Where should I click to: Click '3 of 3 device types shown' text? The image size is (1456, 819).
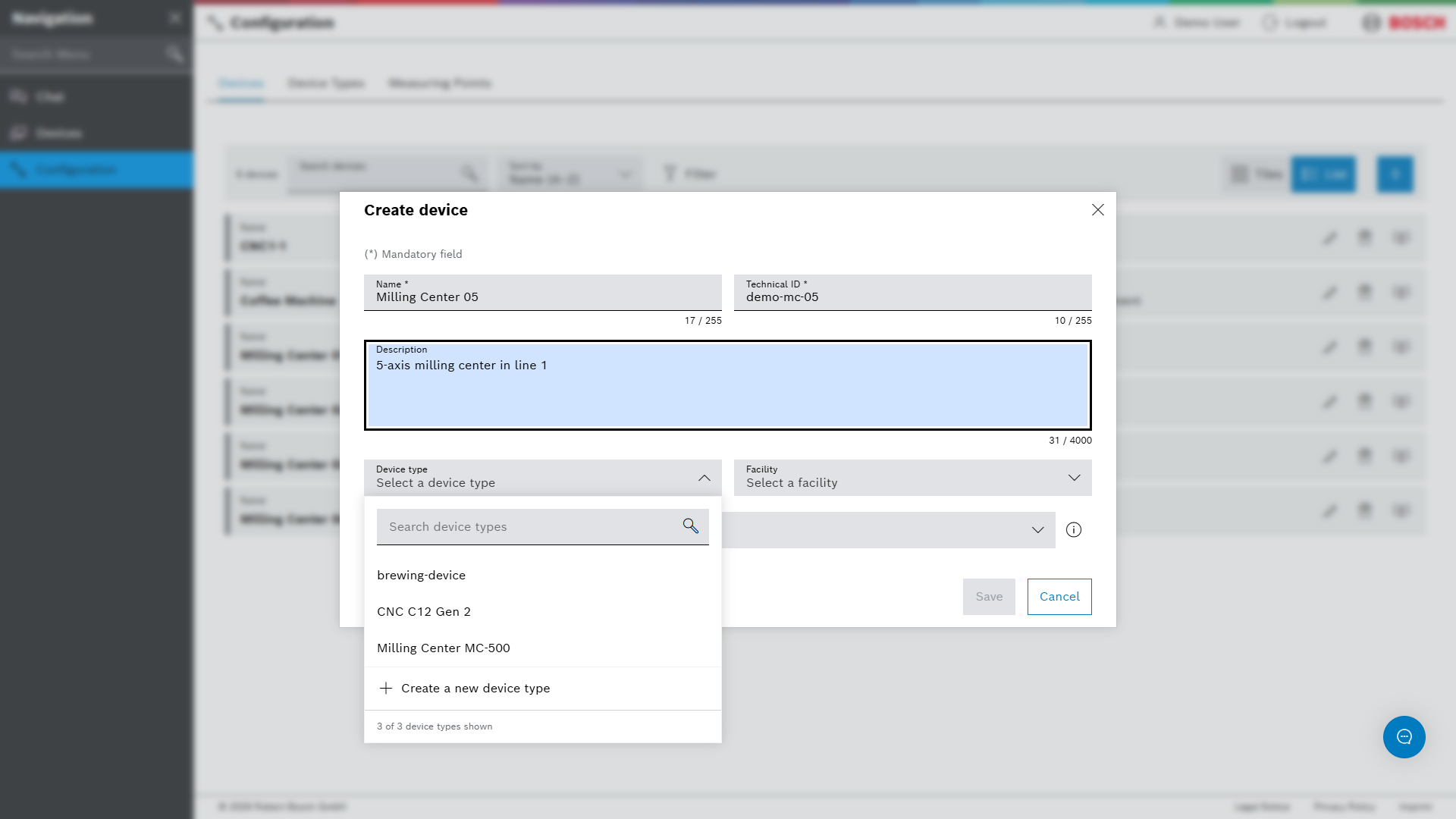pos(435,726)
